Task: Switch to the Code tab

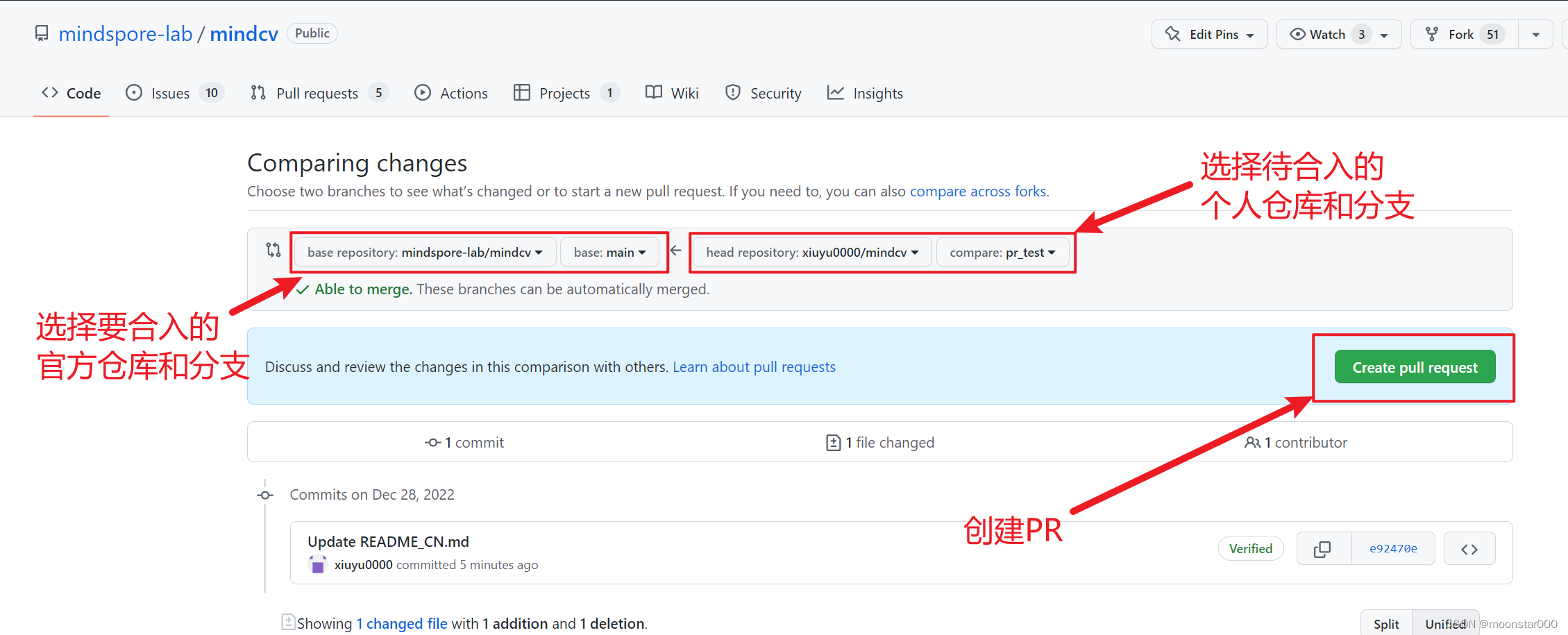Action: 71,93
